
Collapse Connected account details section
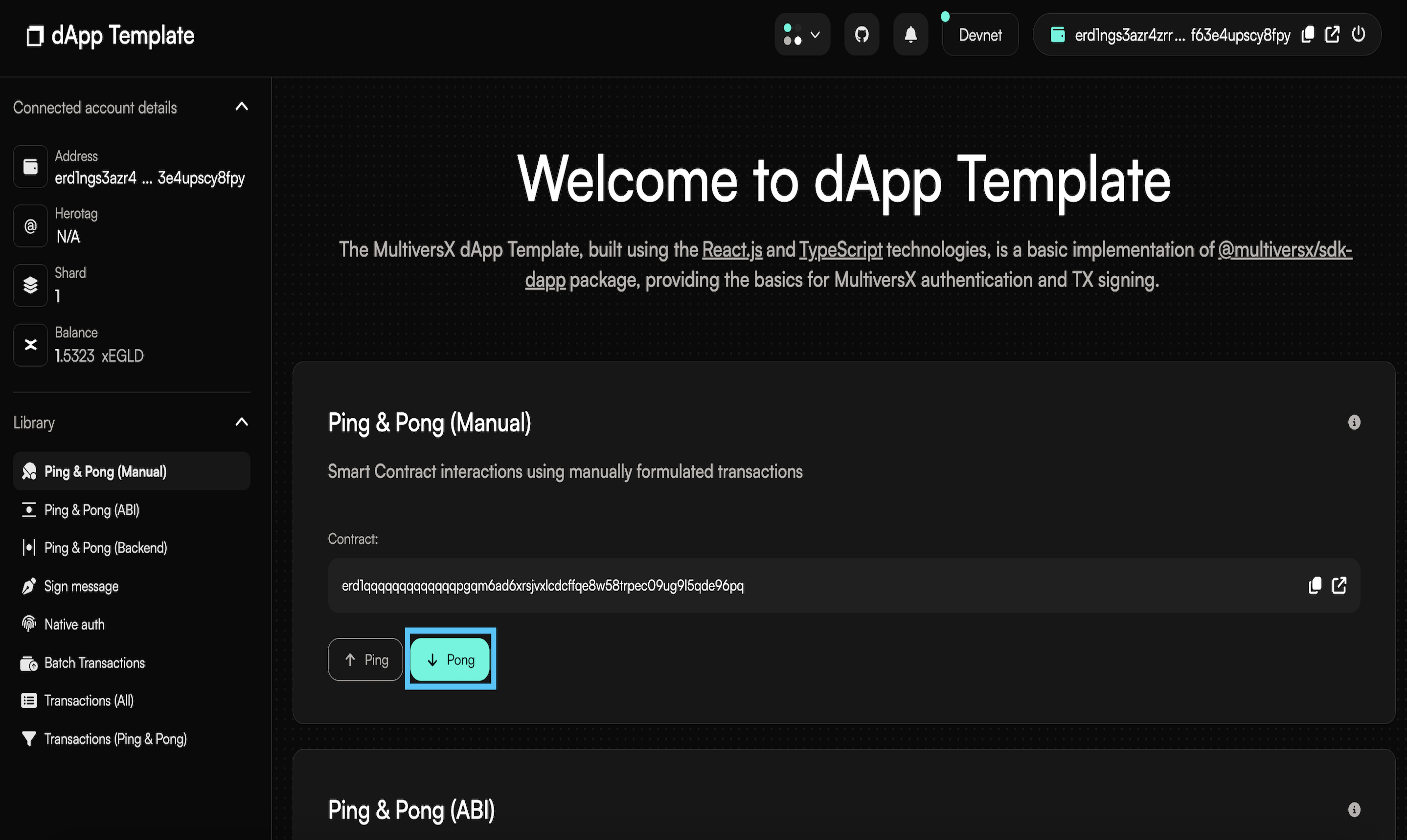click(242, 107)
